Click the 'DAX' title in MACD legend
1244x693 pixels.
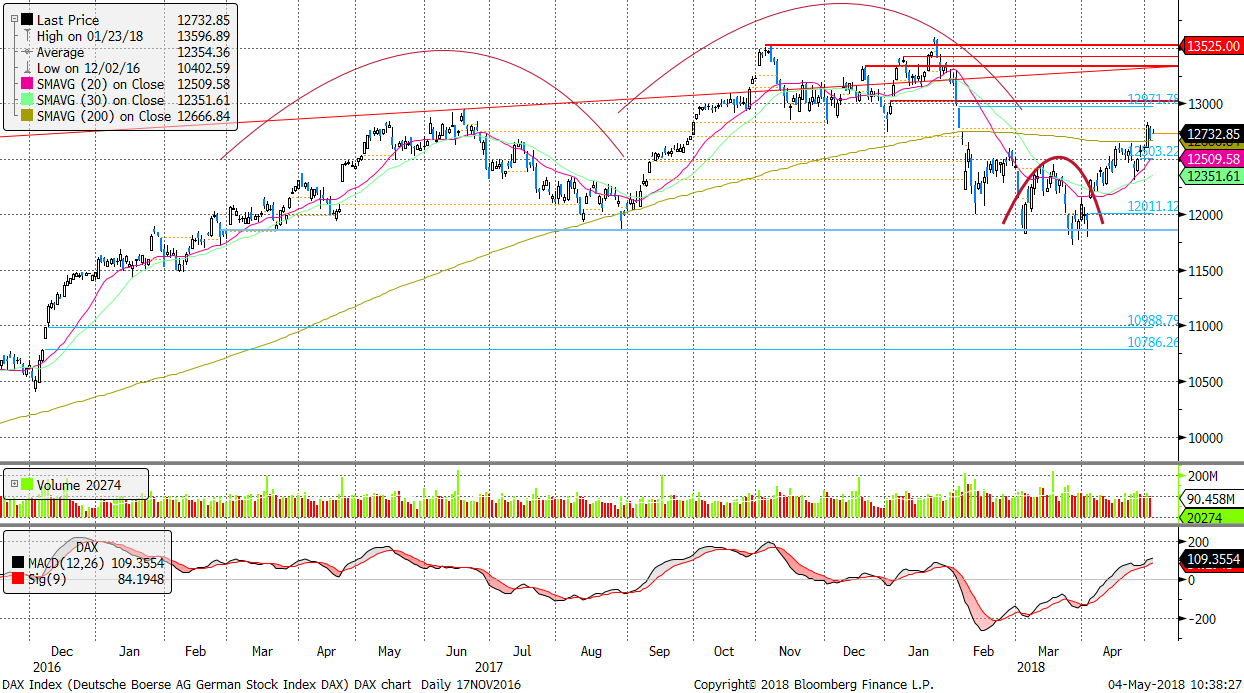click(87, 547)
